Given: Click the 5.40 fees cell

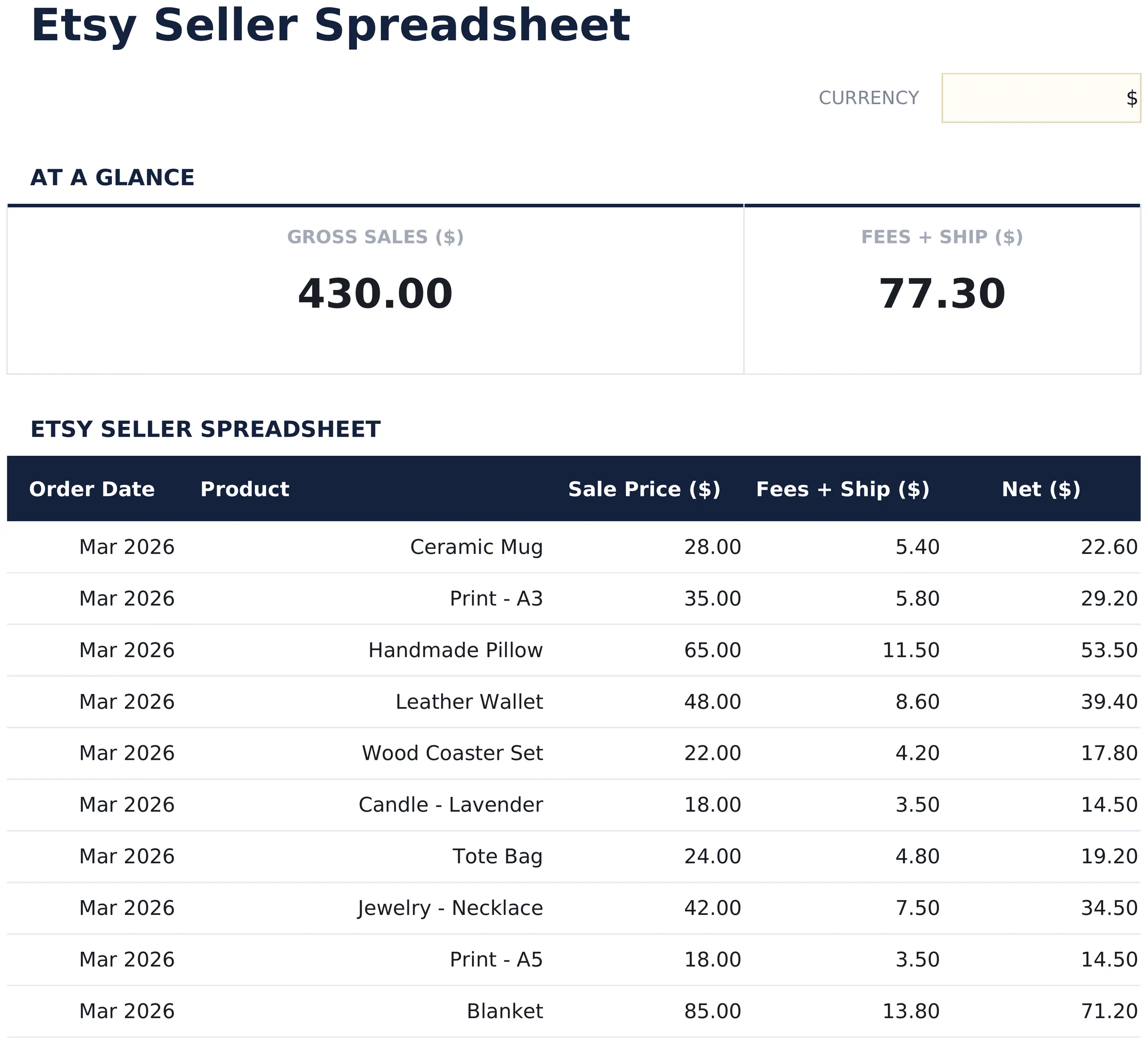Looking at the screenshot, I should click(917, 547).
